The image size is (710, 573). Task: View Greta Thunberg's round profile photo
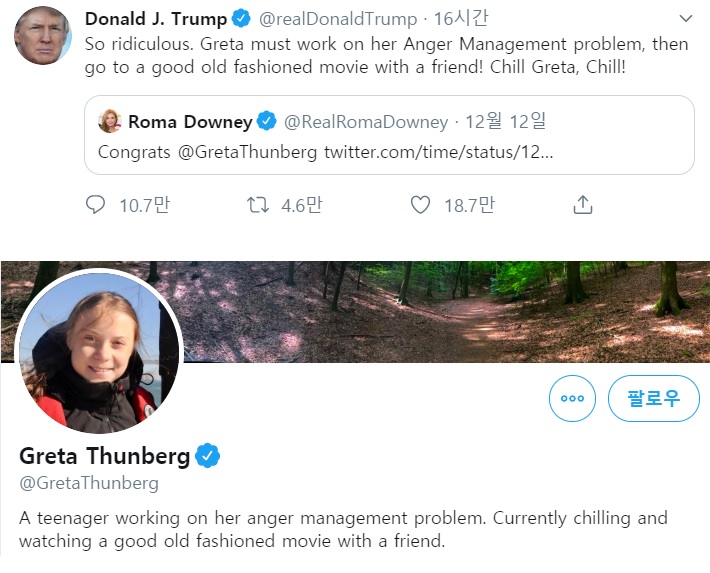click(x=99, y=354)
